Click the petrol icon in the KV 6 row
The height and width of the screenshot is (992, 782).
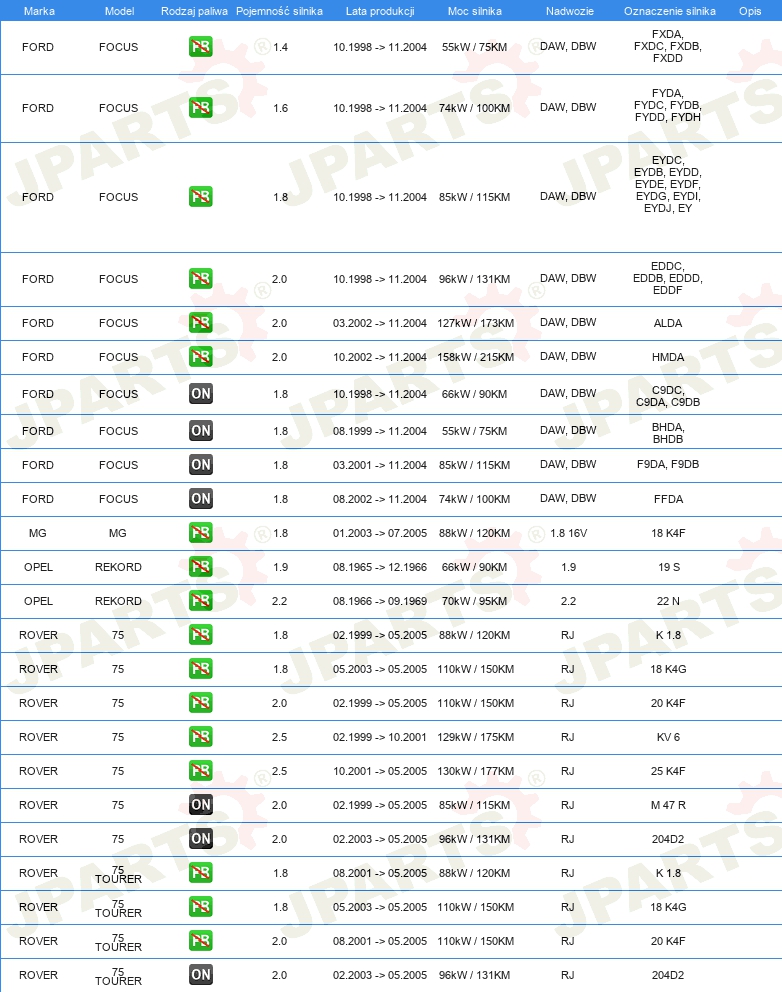coord(201,737)
